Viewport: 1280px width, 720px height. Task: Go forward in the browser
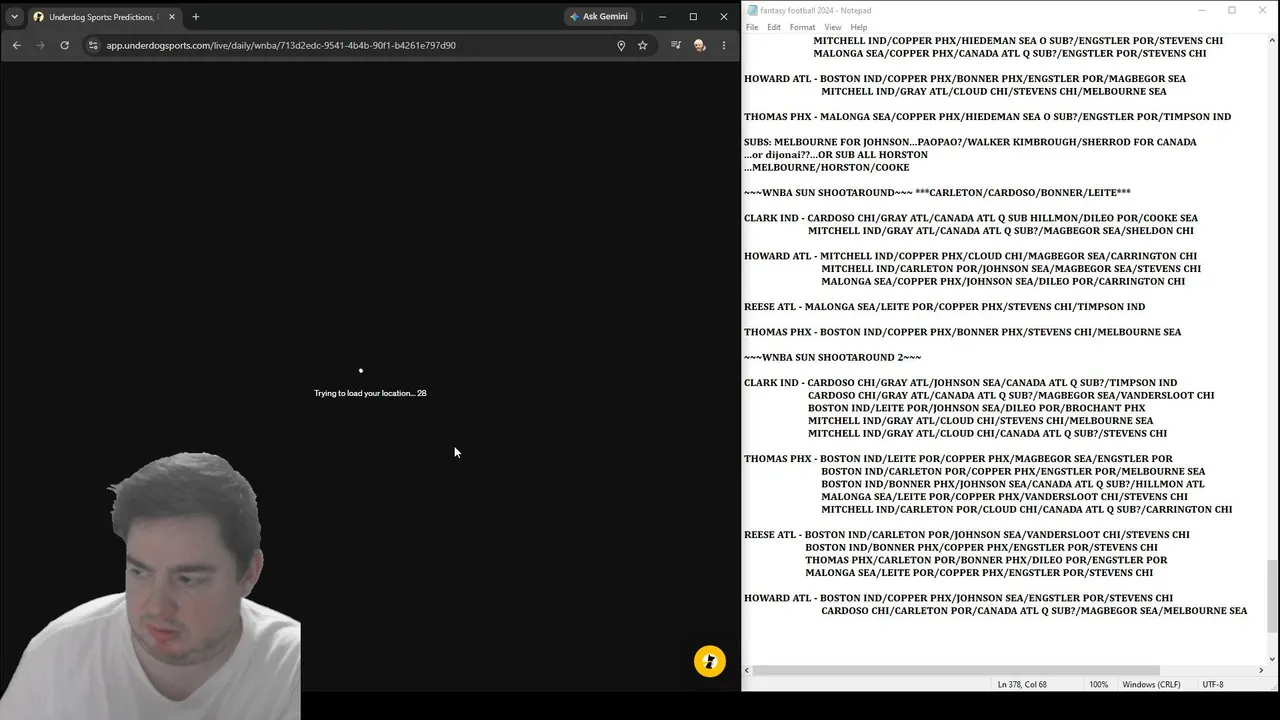[40, 45]
